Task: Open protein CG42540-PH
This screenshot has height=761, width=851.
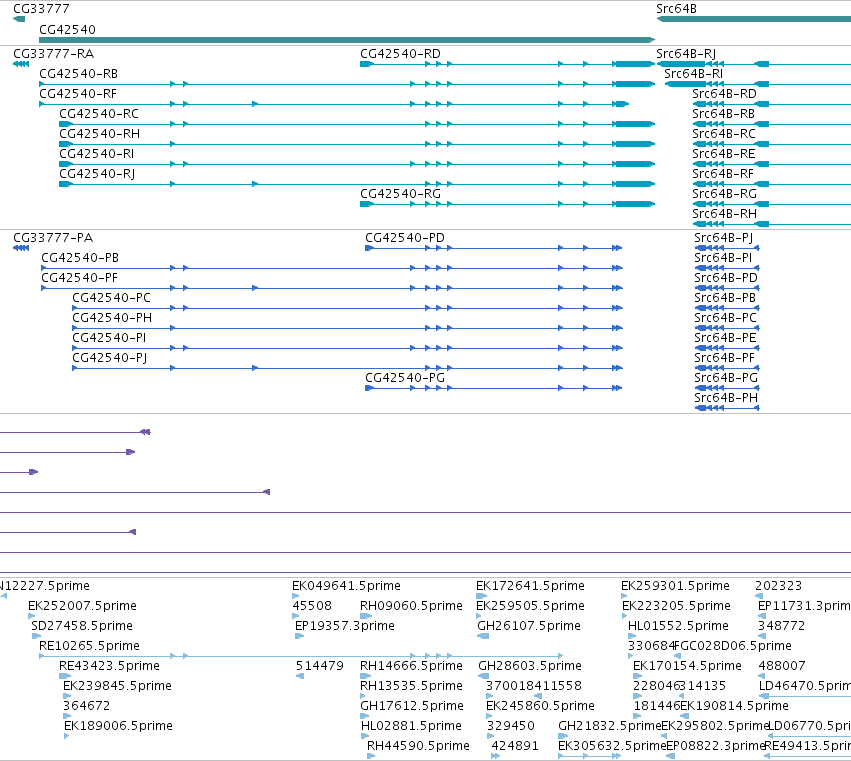Action: (x=112, y=319)
